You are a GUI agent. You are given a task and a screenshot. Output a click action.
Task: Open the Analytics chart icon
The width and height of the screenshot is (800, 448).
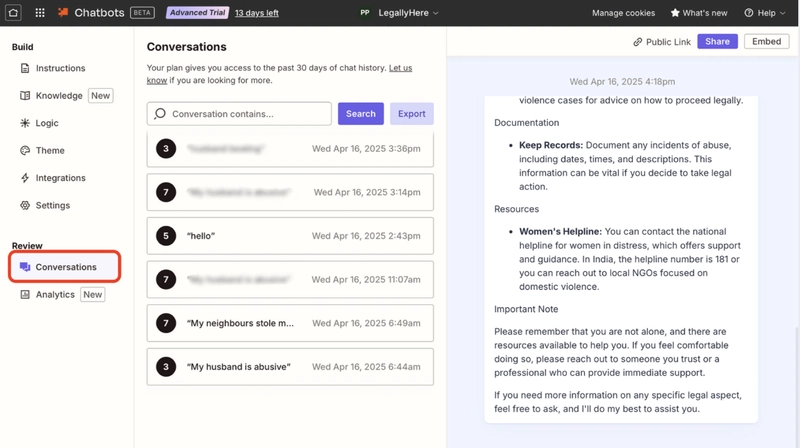pos(24,294)
